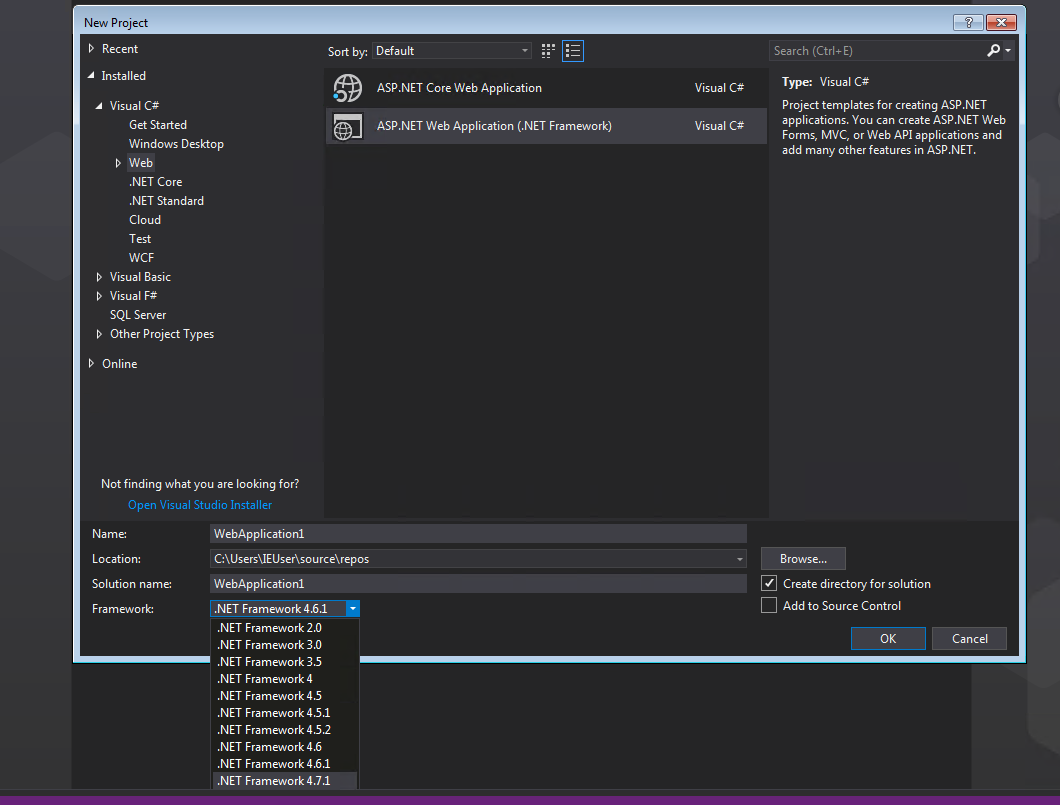Click the OK button
The width and height of the screenshot is (1060, 805).
click(888, 639)
